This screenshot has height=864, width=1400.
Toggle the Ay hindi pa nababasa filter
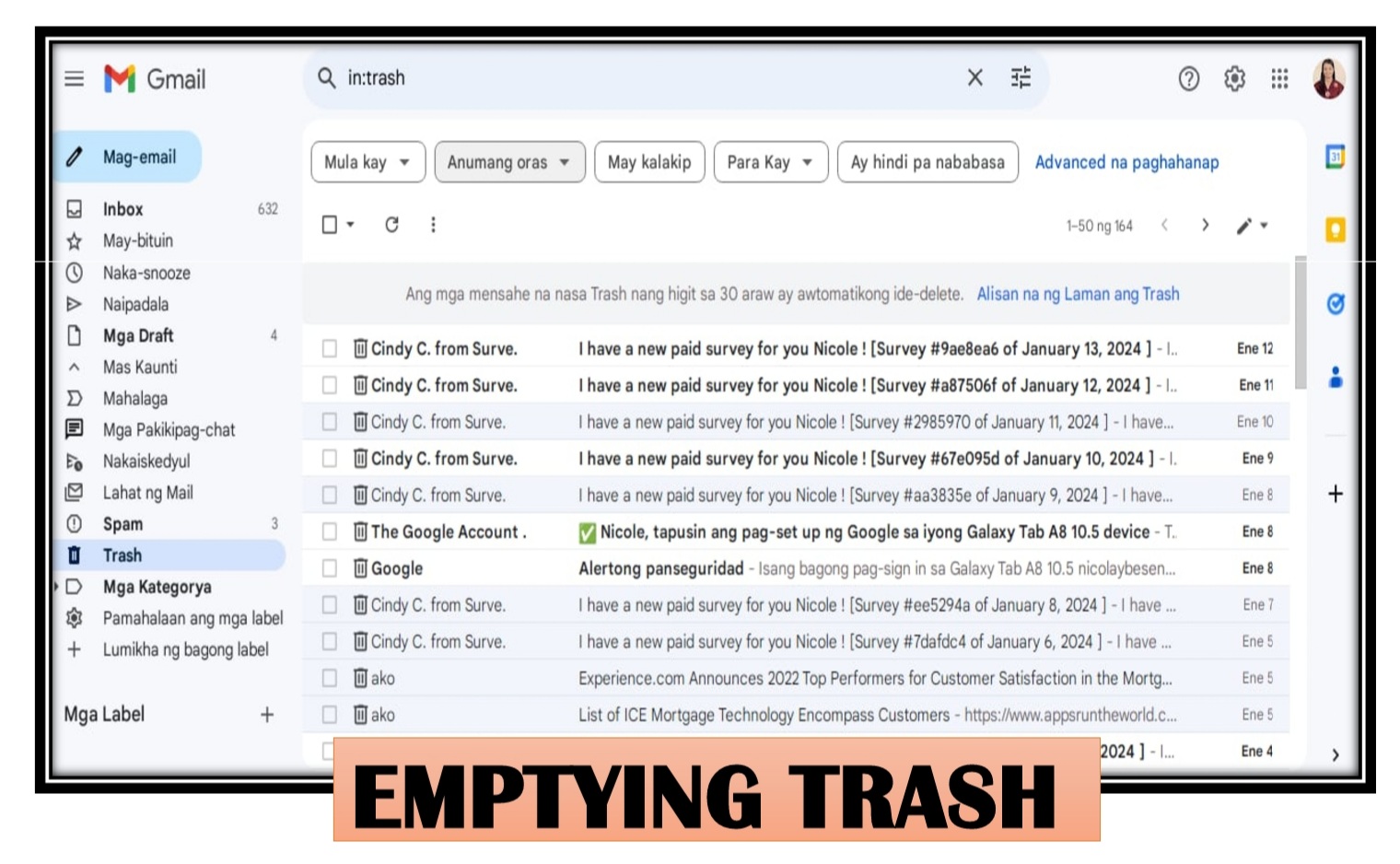pyautogui.click(x=927, y=162)
